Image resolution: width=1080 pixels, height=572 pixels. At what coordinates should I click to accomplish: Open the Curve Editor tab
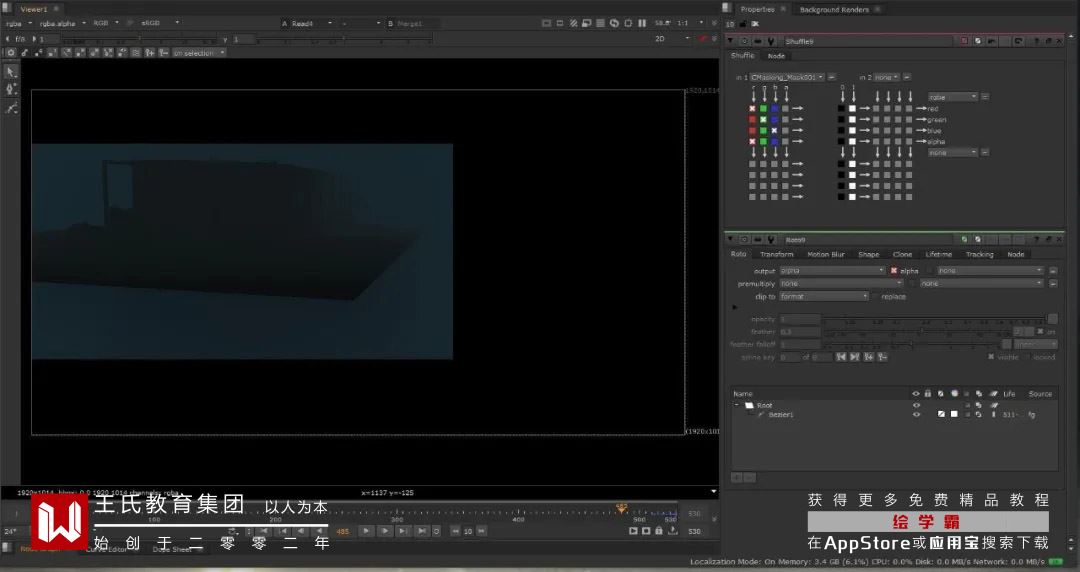pos(106,549)
